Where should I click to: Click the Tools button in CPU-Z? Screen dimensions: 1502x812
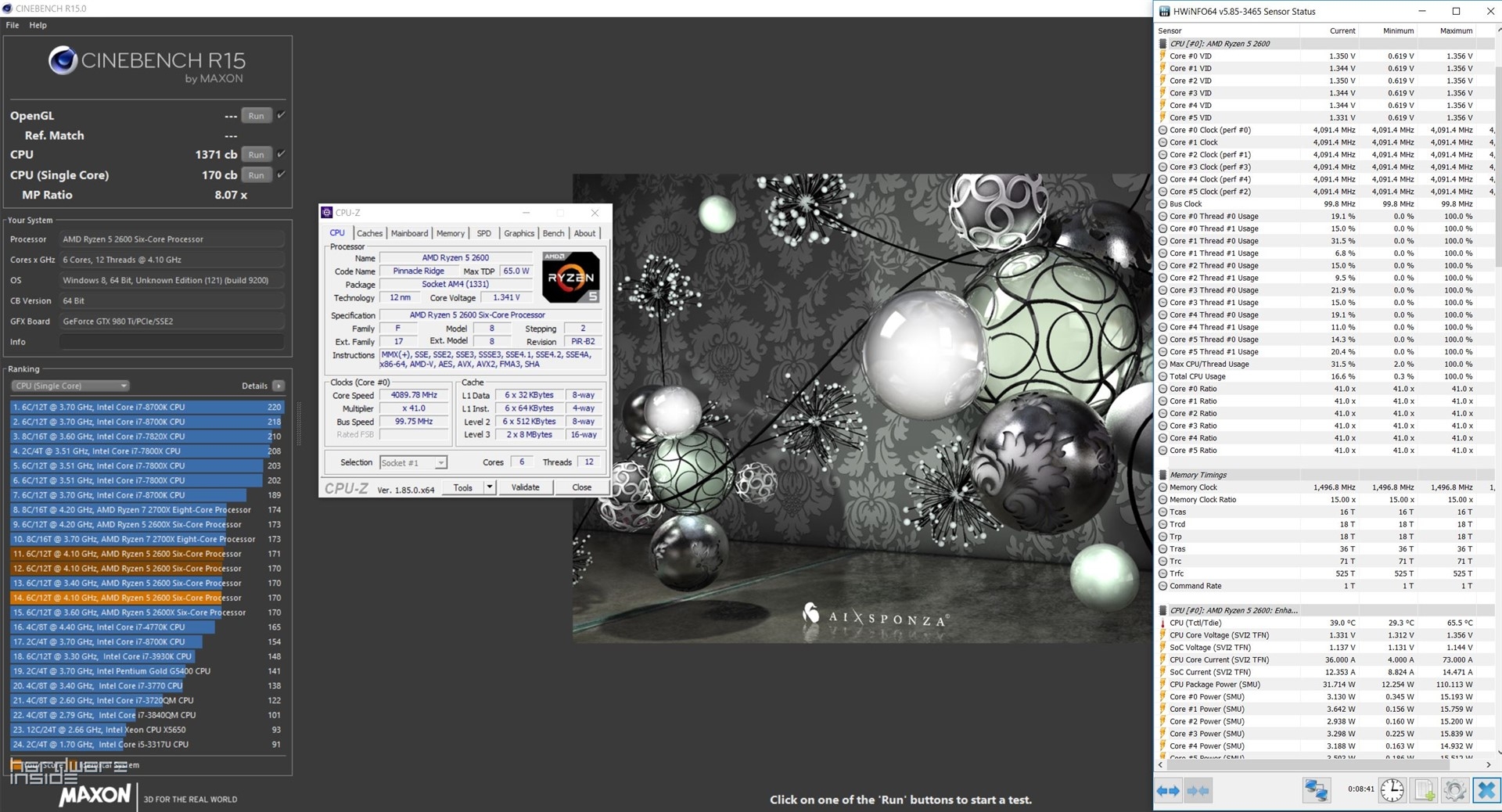pyautogui.click(x=463, y=487)
